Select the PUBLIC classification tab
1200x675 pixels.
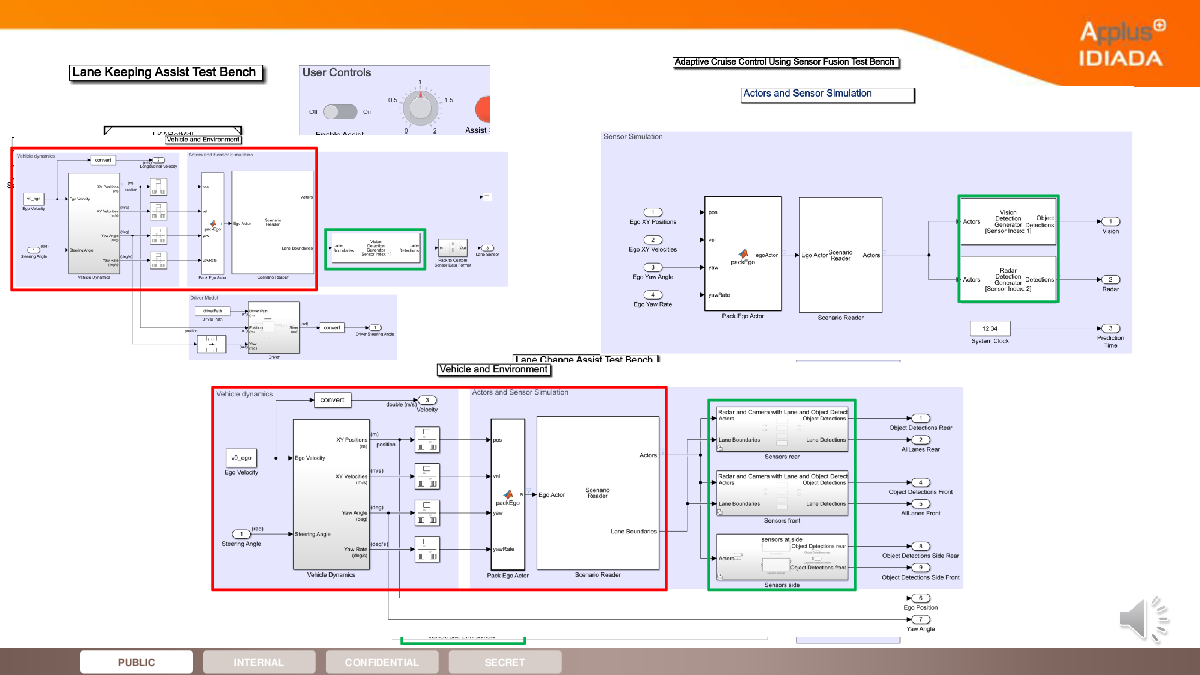click(x=137, y=662)
